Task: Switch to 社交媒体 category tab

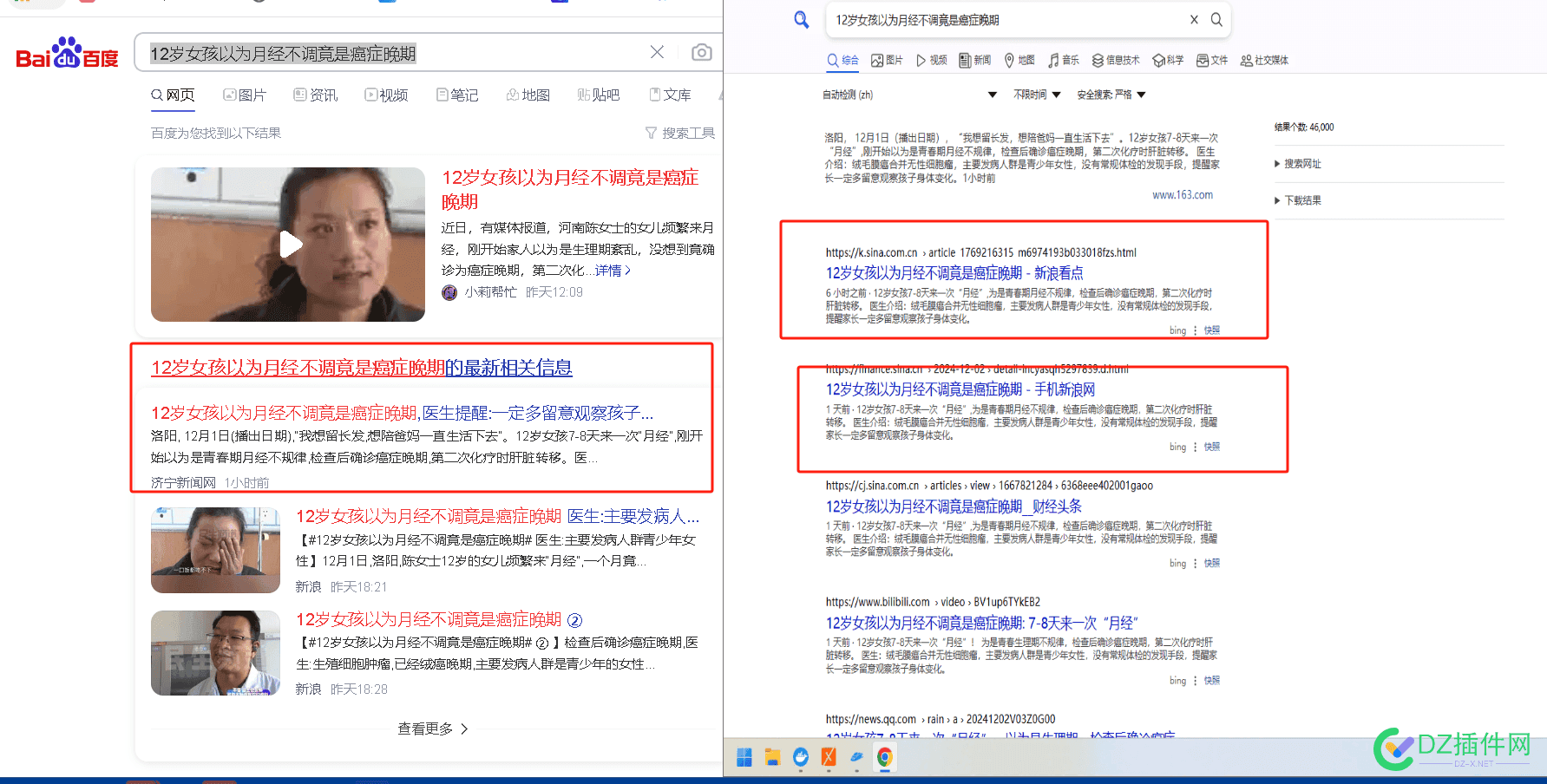Action: [1264, 60]
